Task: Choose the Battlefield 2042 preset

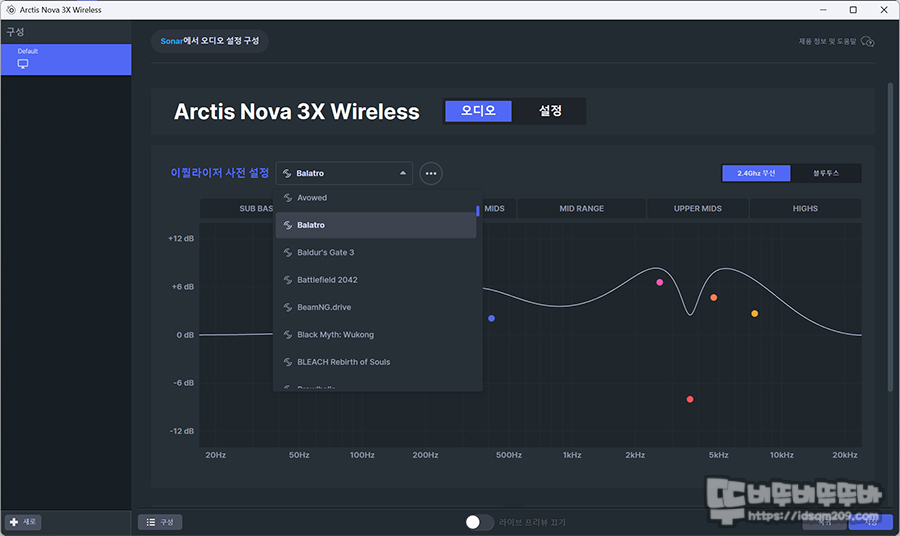Action: 375,280
